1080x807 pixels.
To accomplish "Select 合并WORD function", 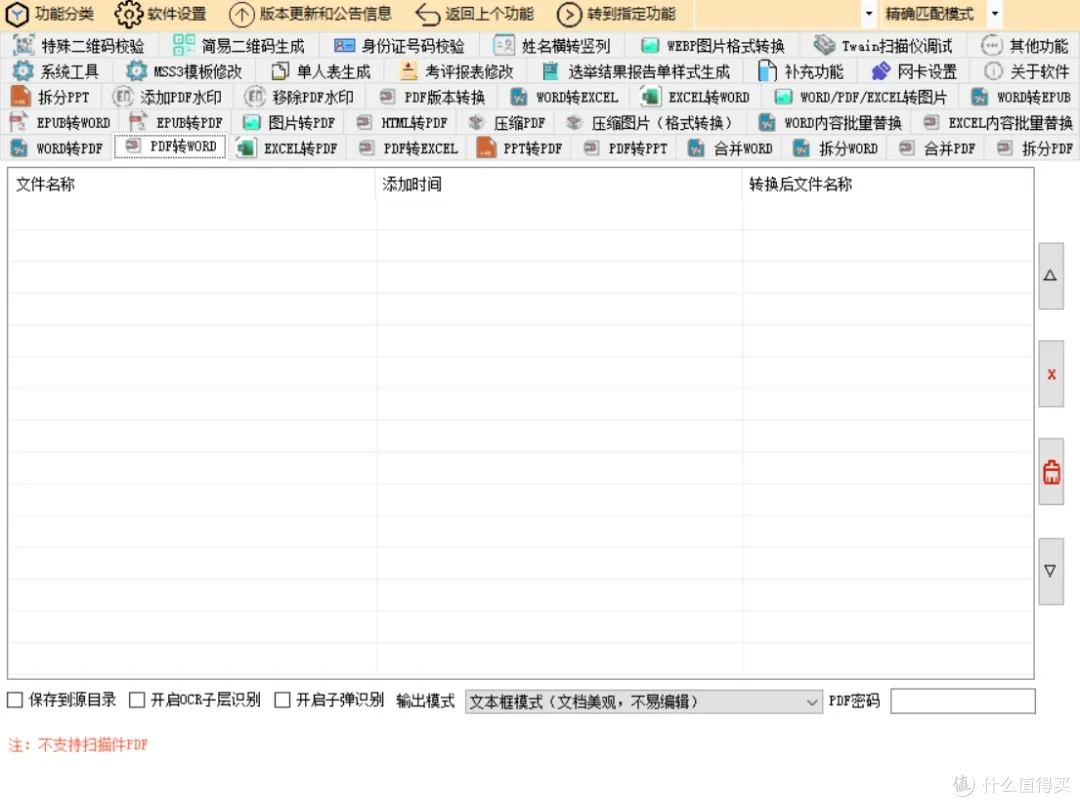I will coord(731,148).
